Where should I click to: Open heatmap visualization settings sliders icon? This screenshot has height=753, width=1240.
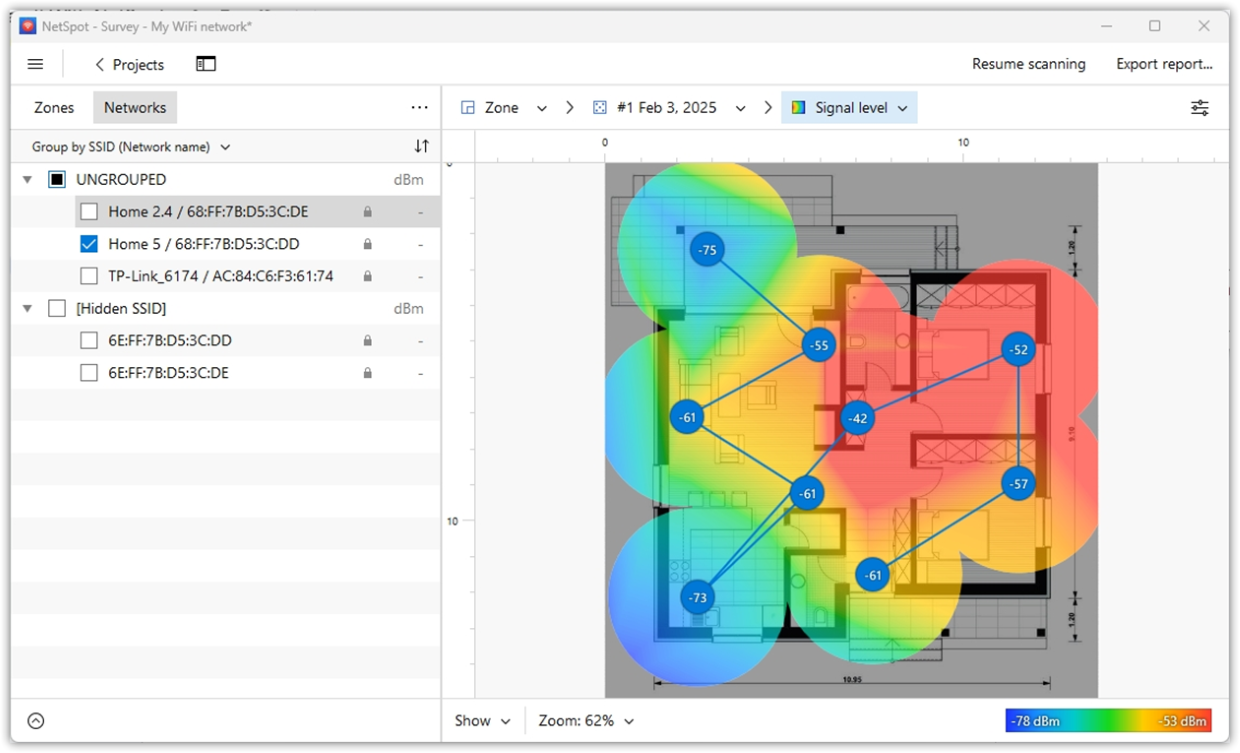[x=1199, y=108]
